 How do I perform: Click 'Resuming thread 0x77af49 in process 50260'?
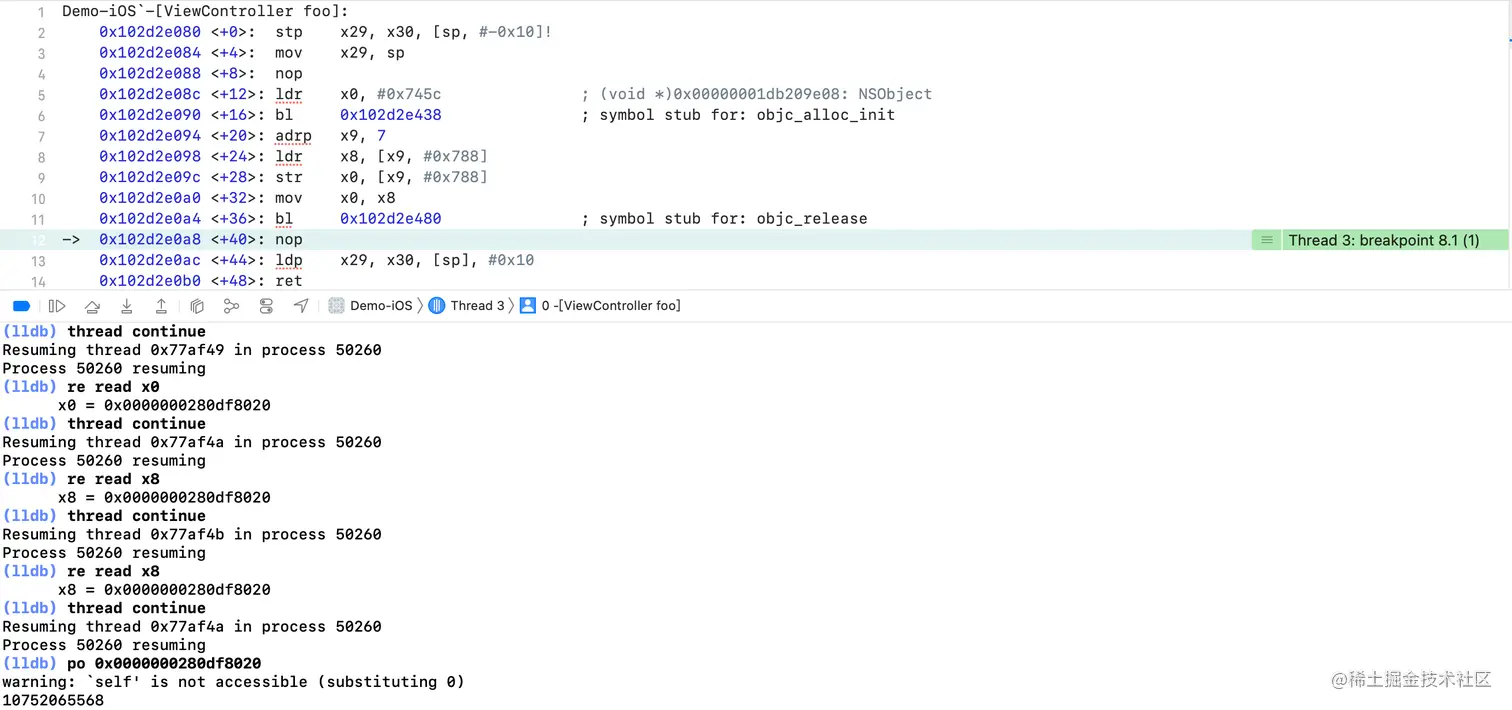tap(192, 350)
